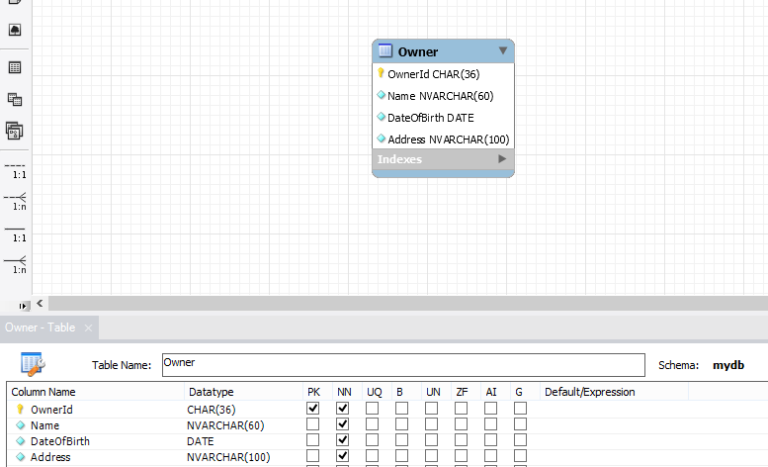Switch to the Owner - Table tab
768x467 pixels.
[39, 328]
